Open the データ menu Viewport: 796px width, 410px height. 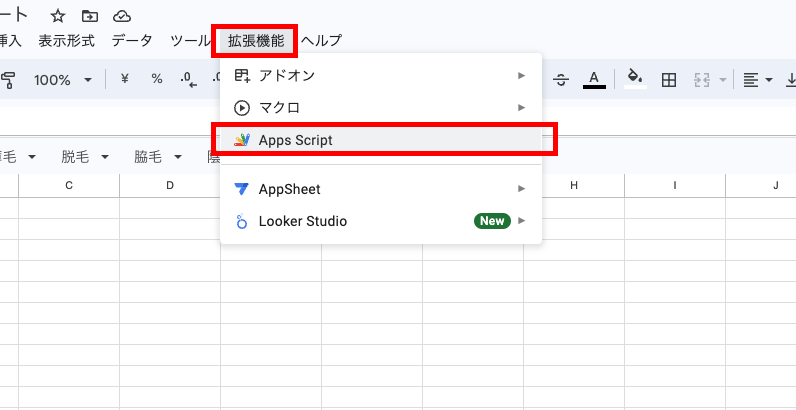coord(132,41)
